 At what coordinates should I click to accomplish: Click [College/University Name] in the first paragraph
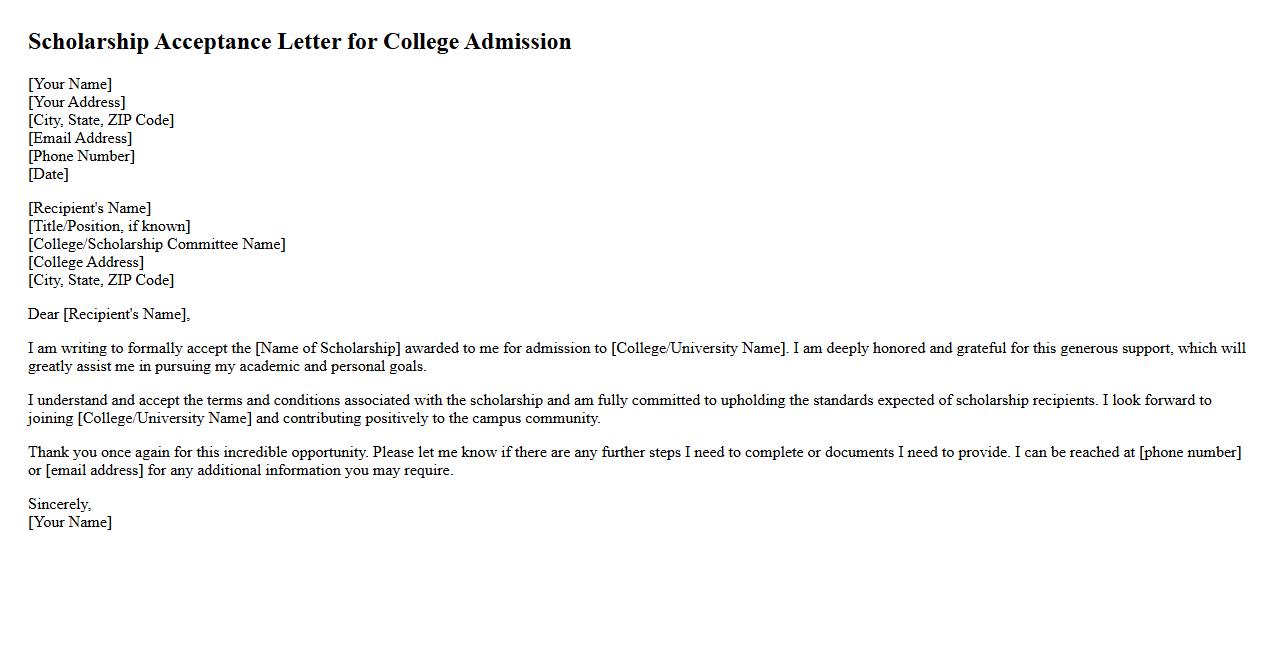(x=699, y=348)
